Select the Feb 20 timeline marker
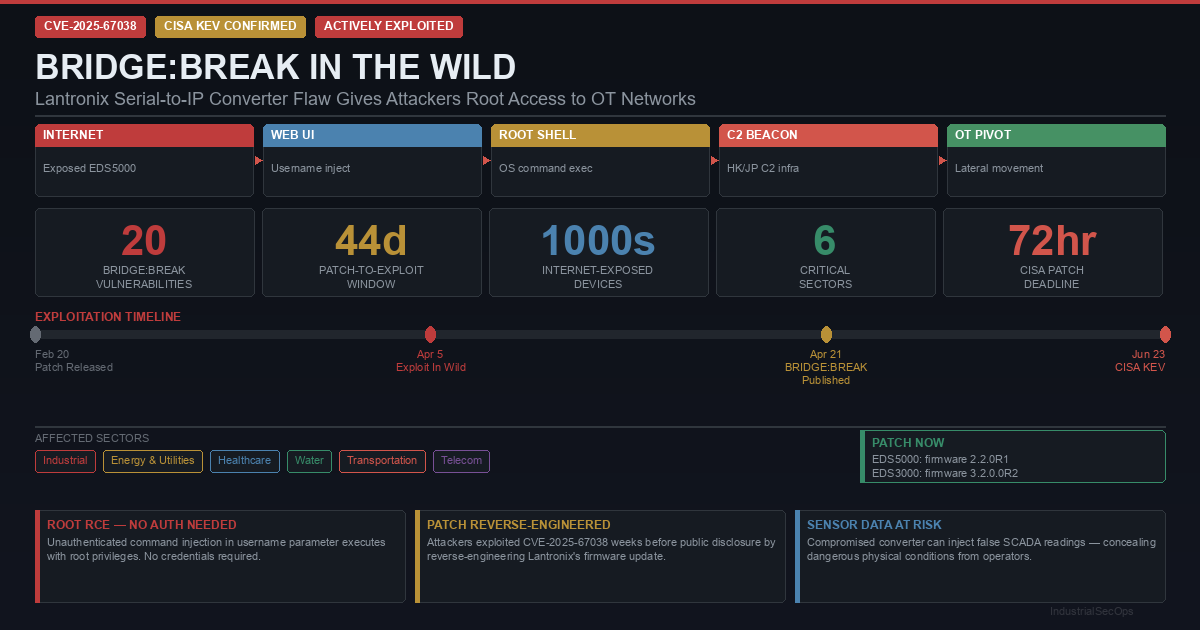The height and width of the screenshot is (630, 1200). (x=36, y=334)
